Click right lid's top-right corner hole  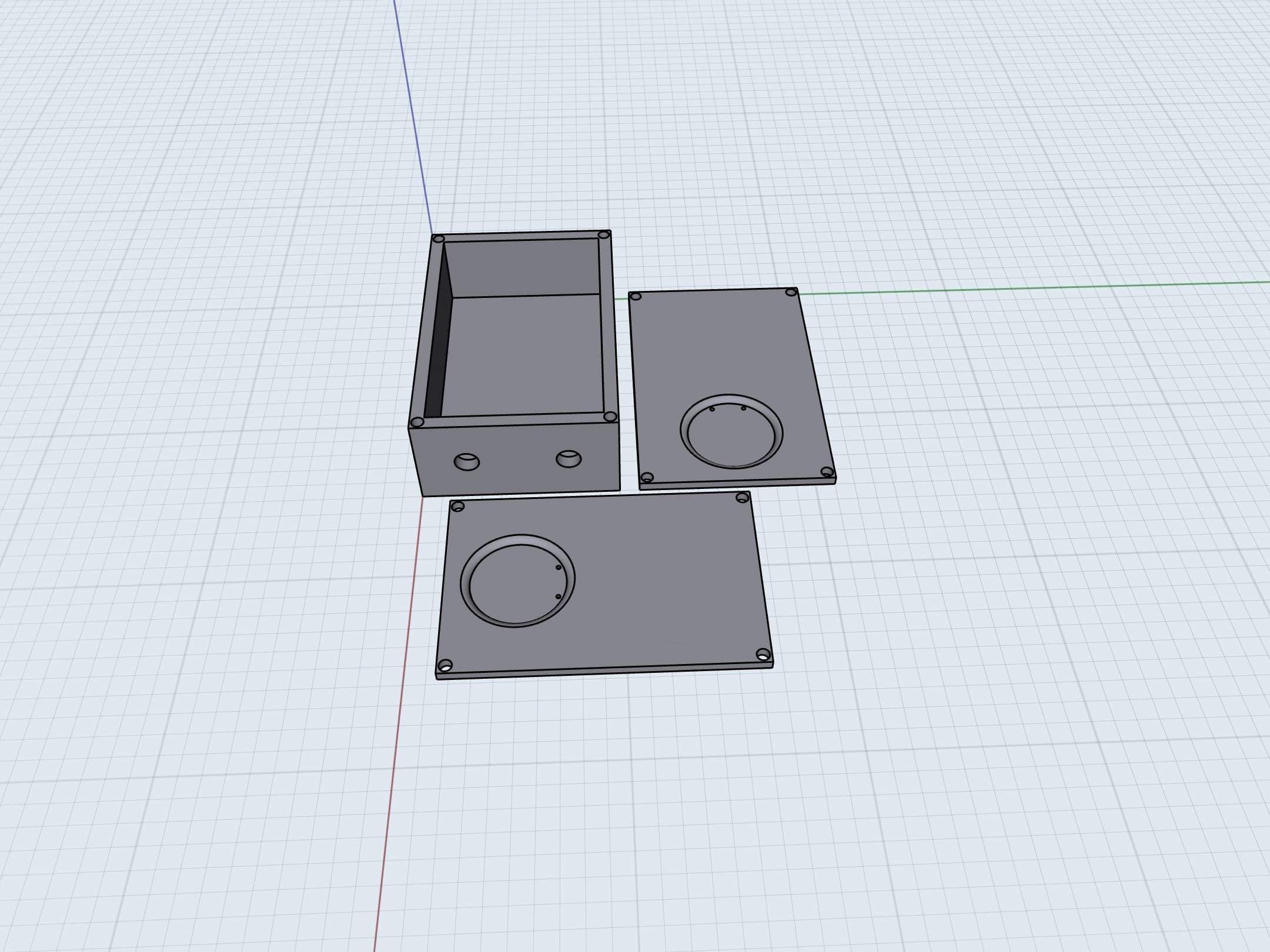point(791,292)
